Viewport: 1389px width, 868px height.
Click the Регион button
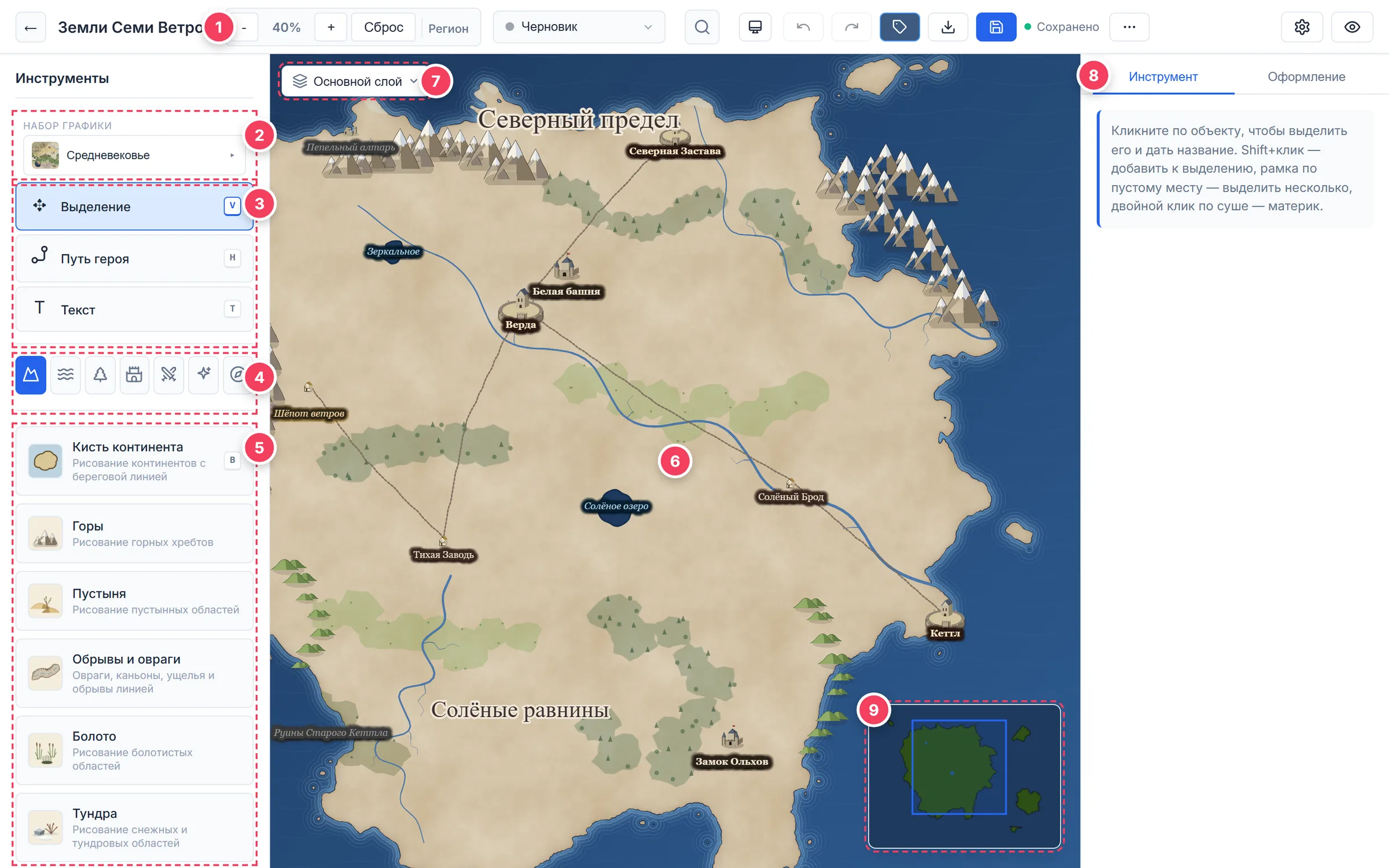[x=448, y=28]
